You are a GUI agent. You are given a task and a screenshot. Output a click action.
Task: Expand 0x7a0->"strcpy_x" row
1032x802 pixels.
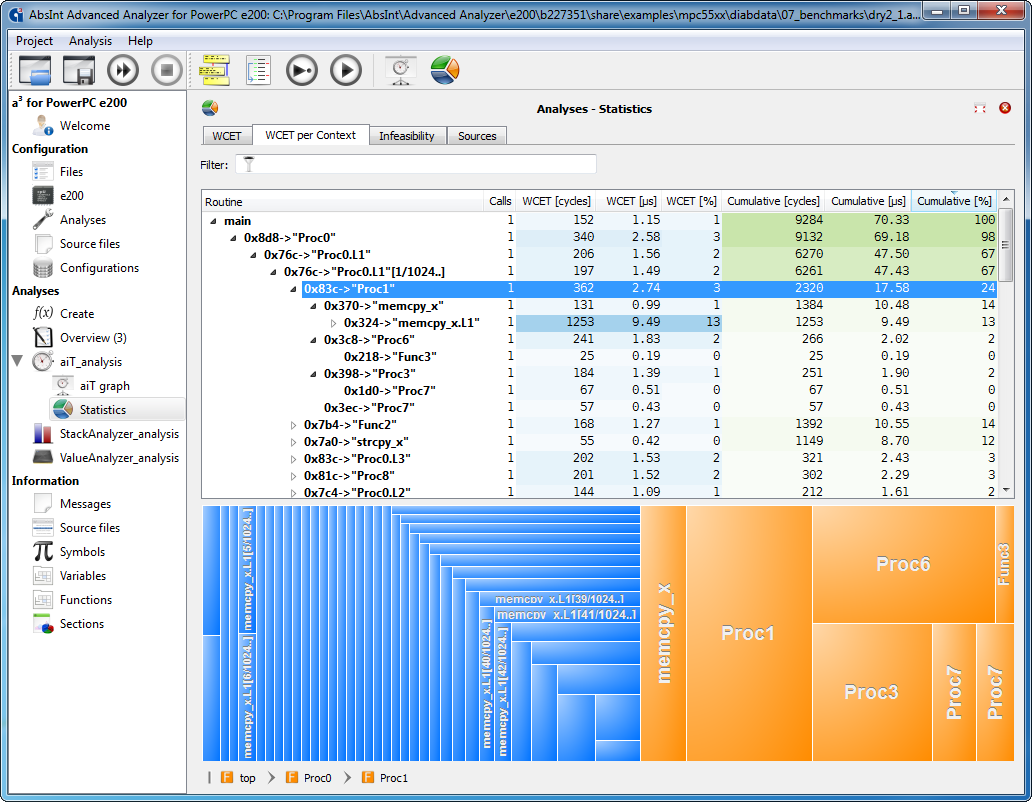coord(294,442)
